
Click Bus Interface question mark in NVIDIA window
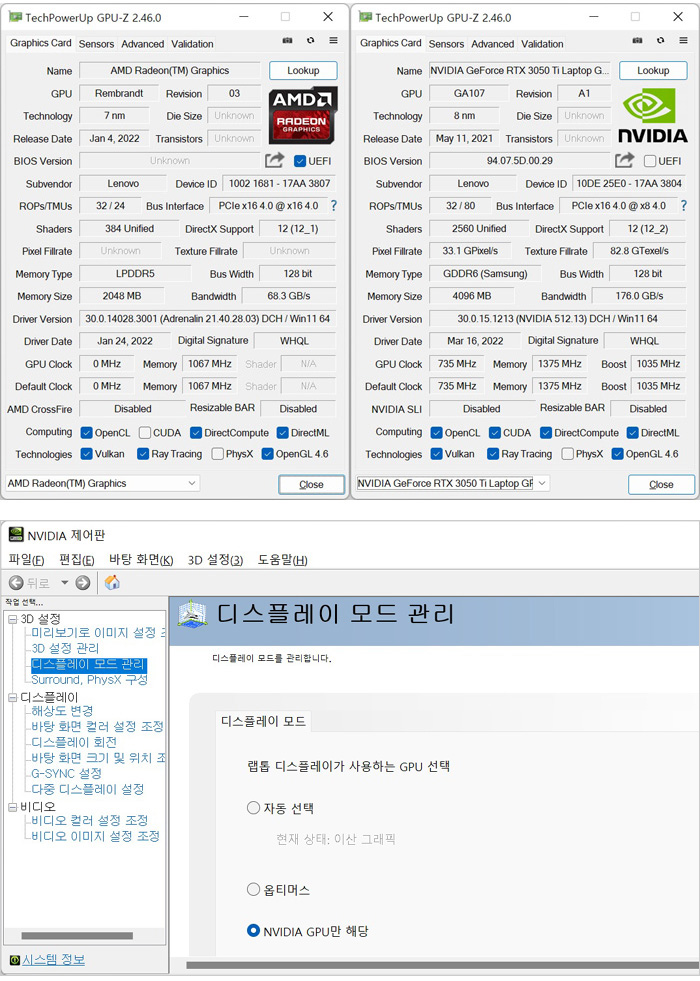[684, 206]
